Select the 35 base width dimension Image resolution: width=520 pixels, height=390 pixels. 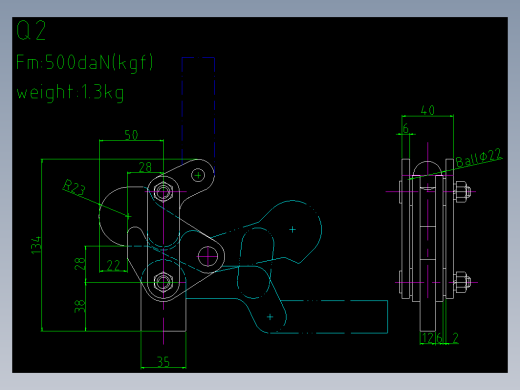tap(163, 362)
